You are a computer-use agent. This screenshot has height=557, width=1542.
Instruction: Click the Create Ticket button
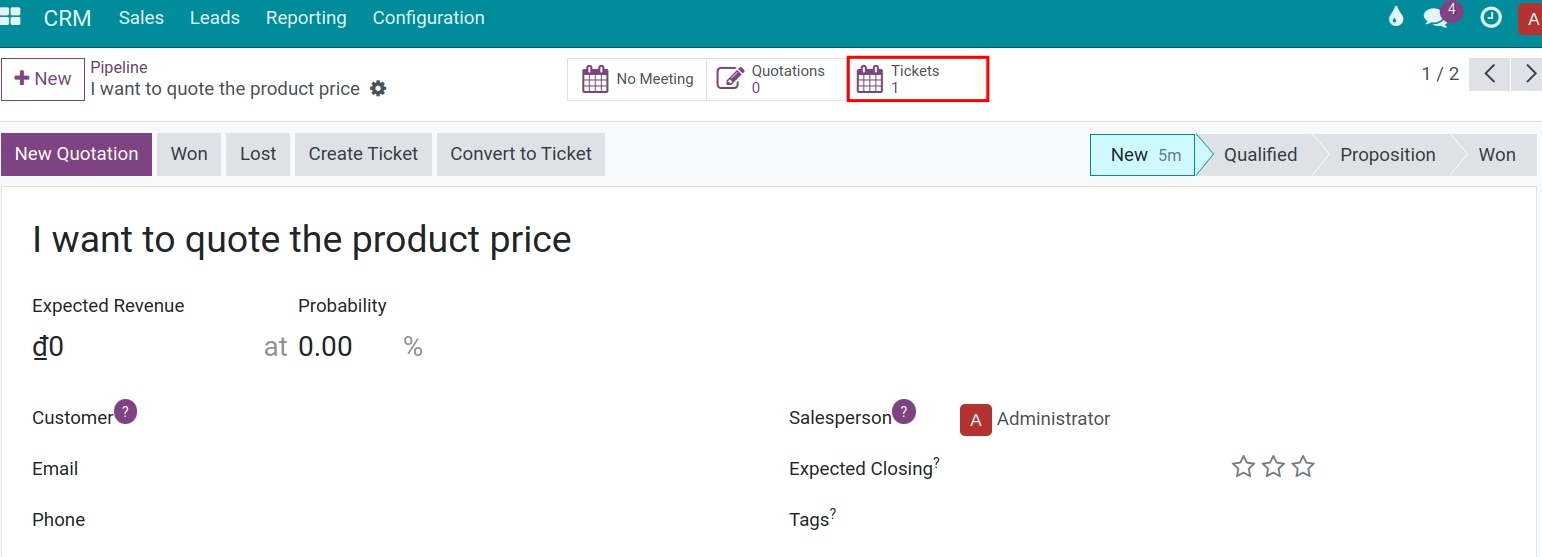pyautogui.click(x=363, y=154)
